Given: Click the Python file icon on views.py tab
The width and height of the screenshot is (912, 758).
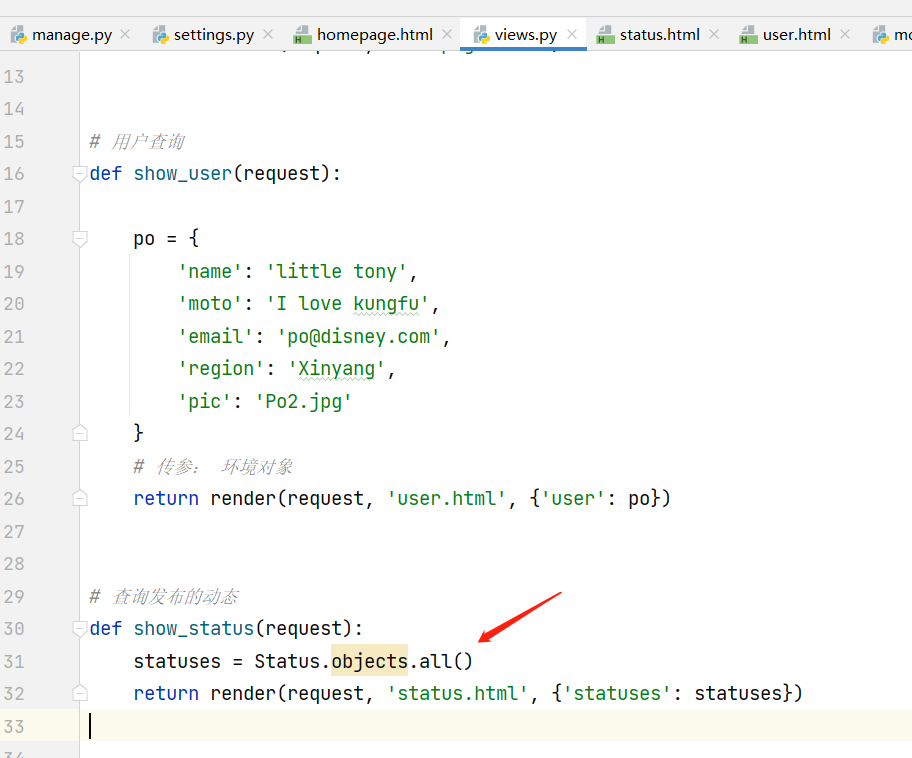Looking at the screenshot, I should pos(482,35).
